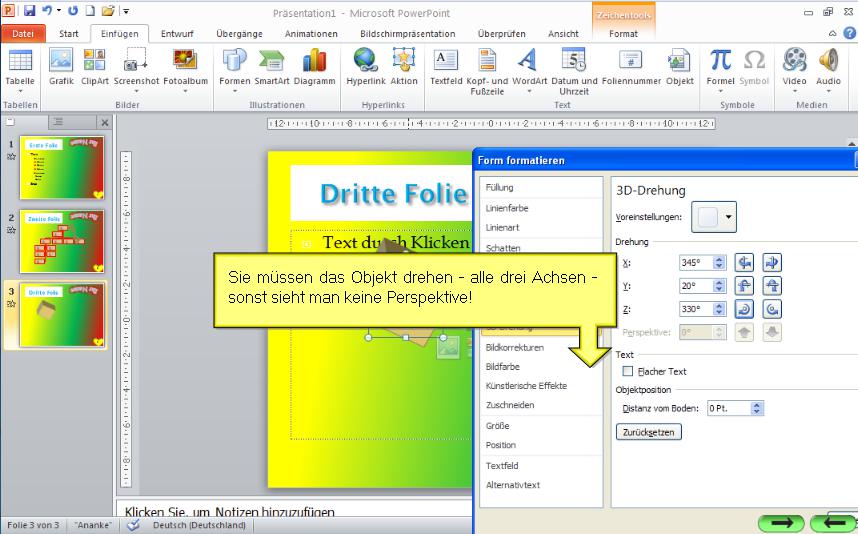Screen dimensions: 858x534
Task: Click the SmartArt graphic icon
Action: 271,66
